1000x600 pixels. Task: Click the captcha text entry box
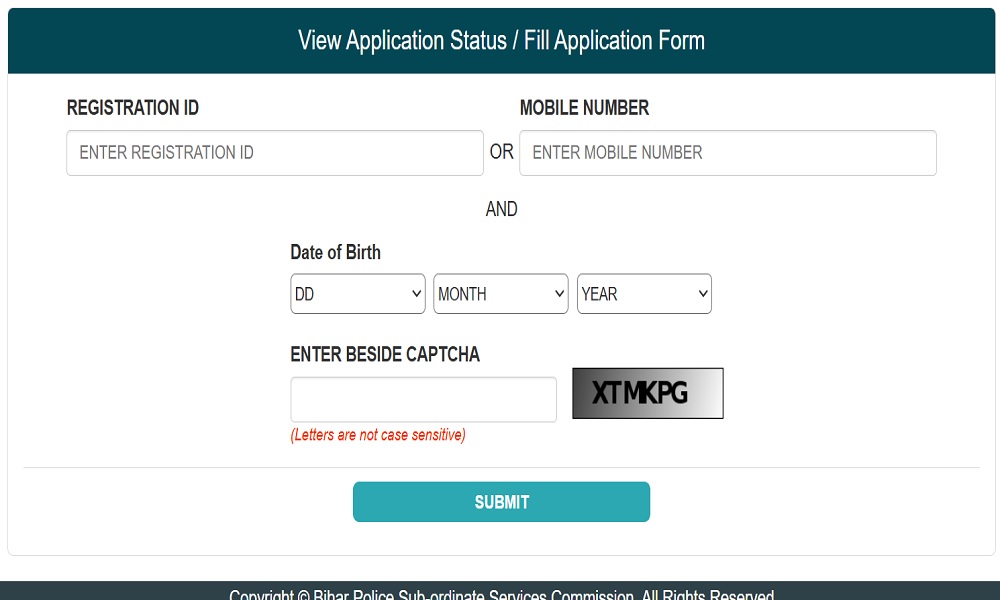point(423,399)
